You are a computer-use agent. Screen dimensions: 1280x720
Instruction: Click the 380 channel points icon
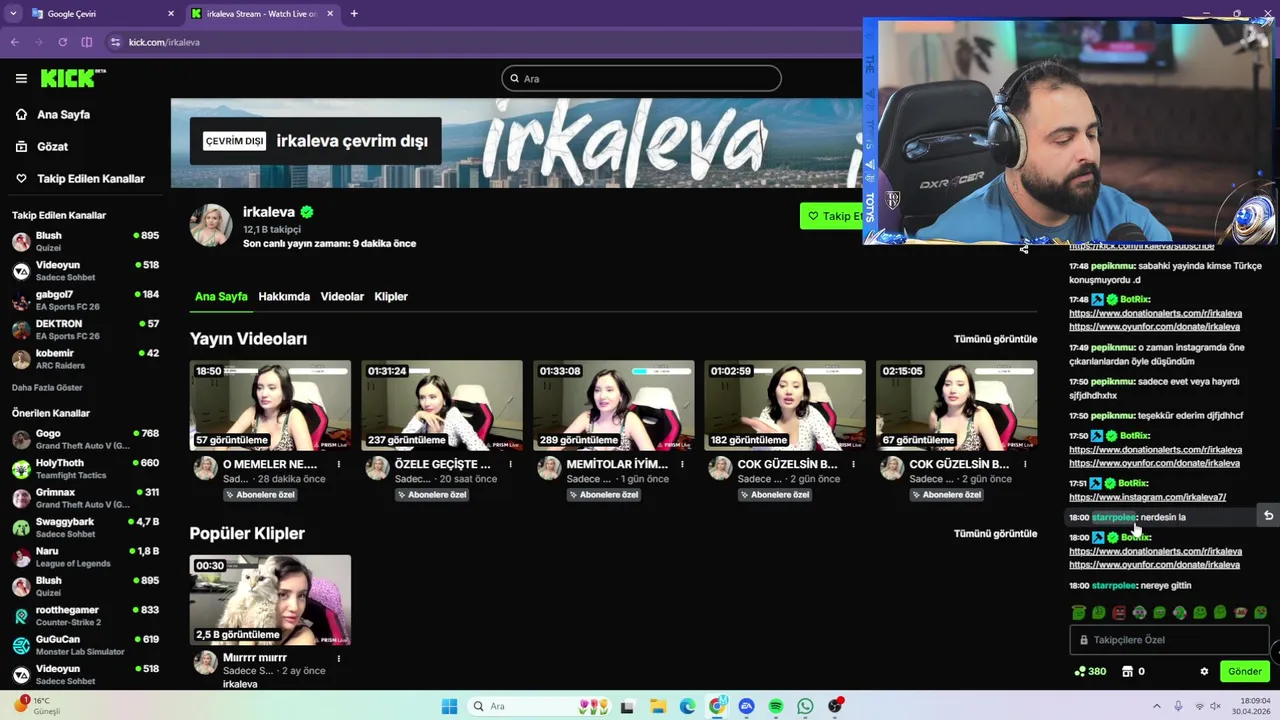[x=1079, y=671]
